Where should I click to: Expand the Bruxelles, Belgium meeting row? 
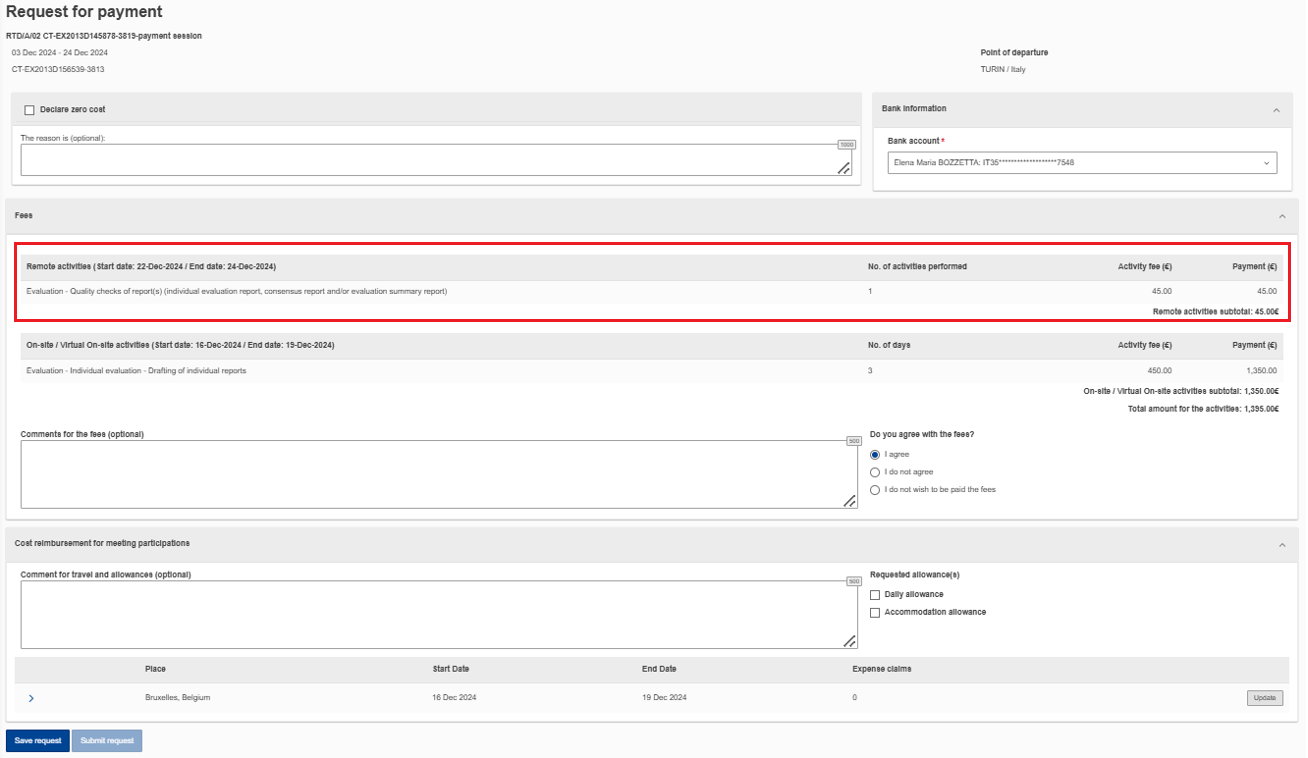31,698
